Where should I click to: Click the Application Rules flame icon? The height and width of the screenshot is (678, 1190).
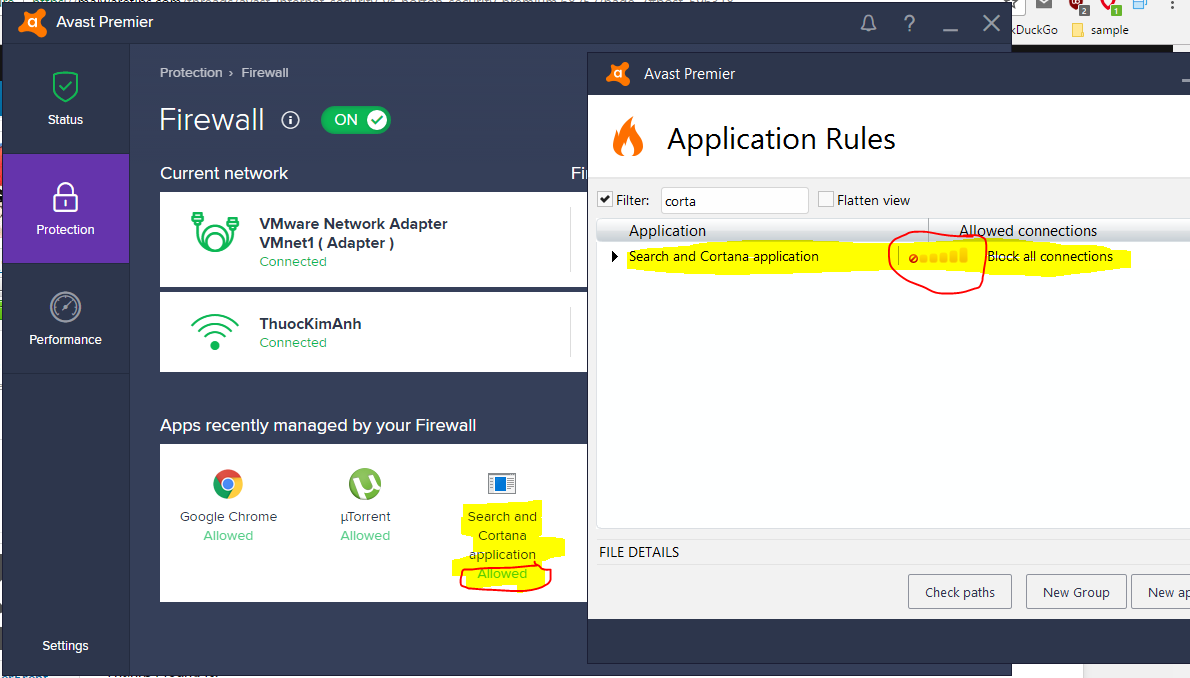(628, 137)
